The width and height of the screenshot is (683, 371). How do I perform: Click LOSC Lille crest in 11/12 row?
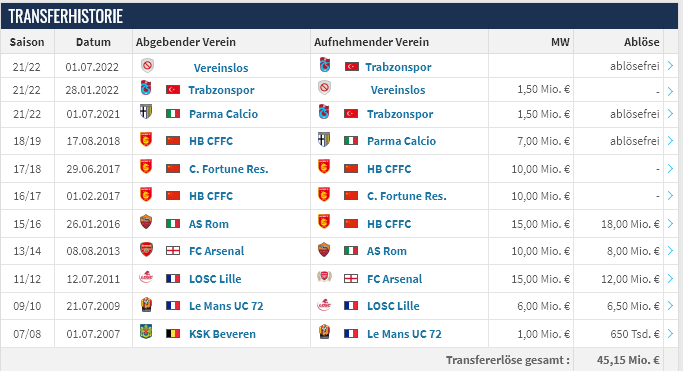(146, 277)
